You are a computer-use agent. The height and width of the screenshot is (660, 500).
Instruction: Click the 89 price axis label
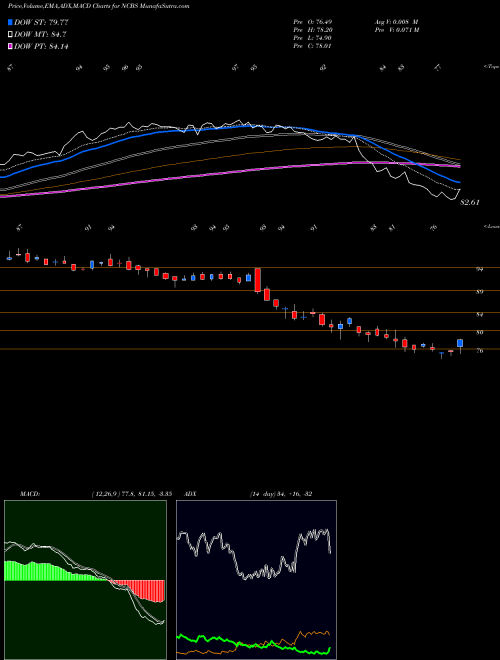(x=479, y=291)
